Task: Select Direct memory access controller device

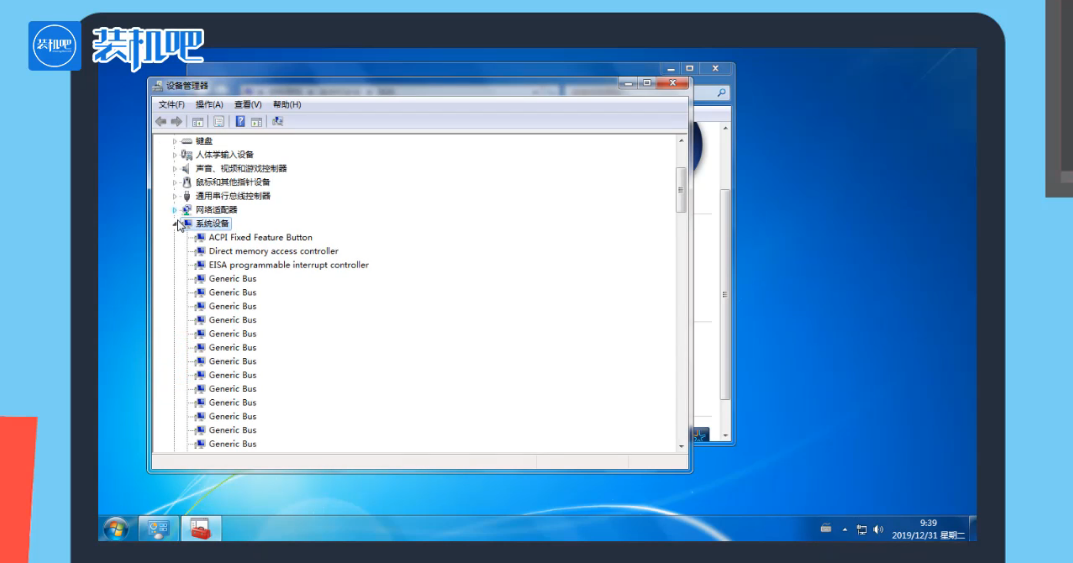Action: [x=274, y=251]
